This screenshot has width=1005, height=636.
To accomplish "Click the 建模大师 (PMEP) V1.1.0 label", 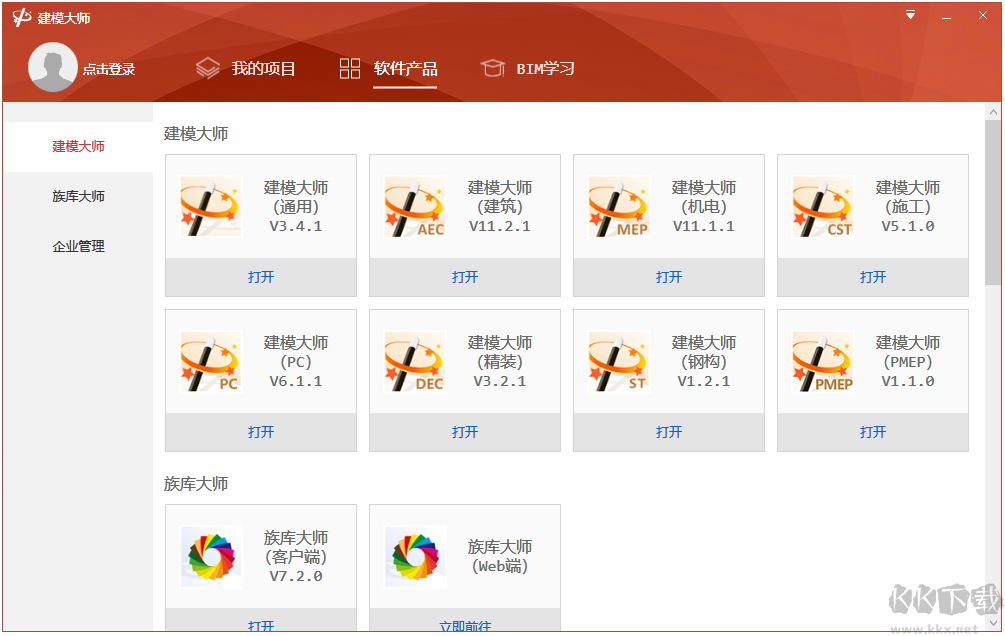I will tap(908, 362).
